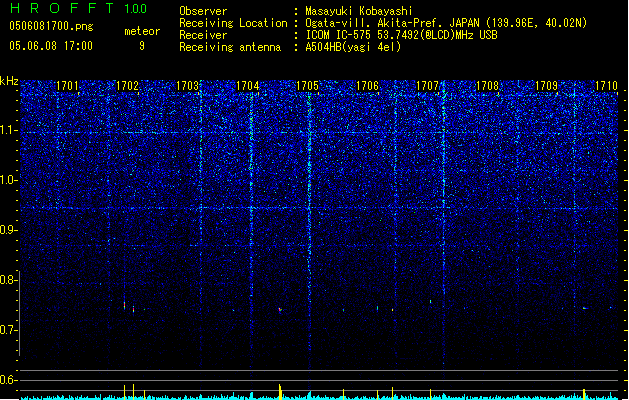Select the 1702 time marker
The width and height of the screenshot is (629, 400).
pos(127,85)
